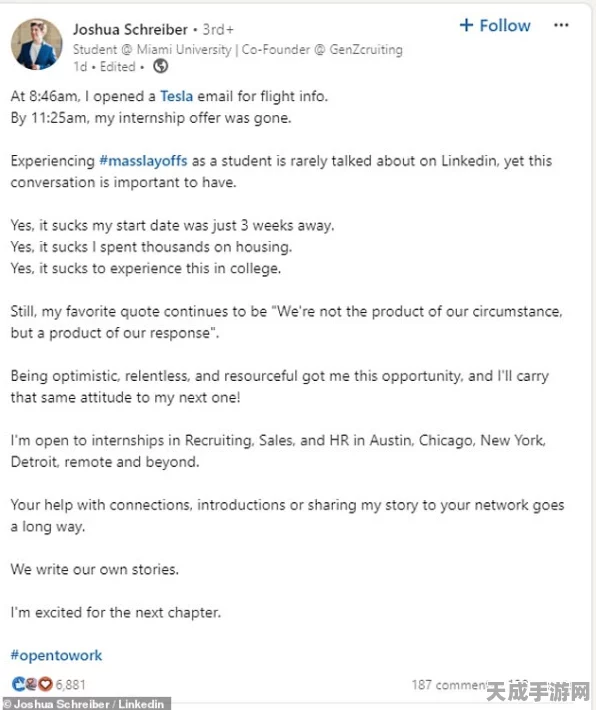The width and height of the screenshot is (596, 710).
Task: Open Joshua Schreiber's profile photo
Action: (x=37, y=44)
